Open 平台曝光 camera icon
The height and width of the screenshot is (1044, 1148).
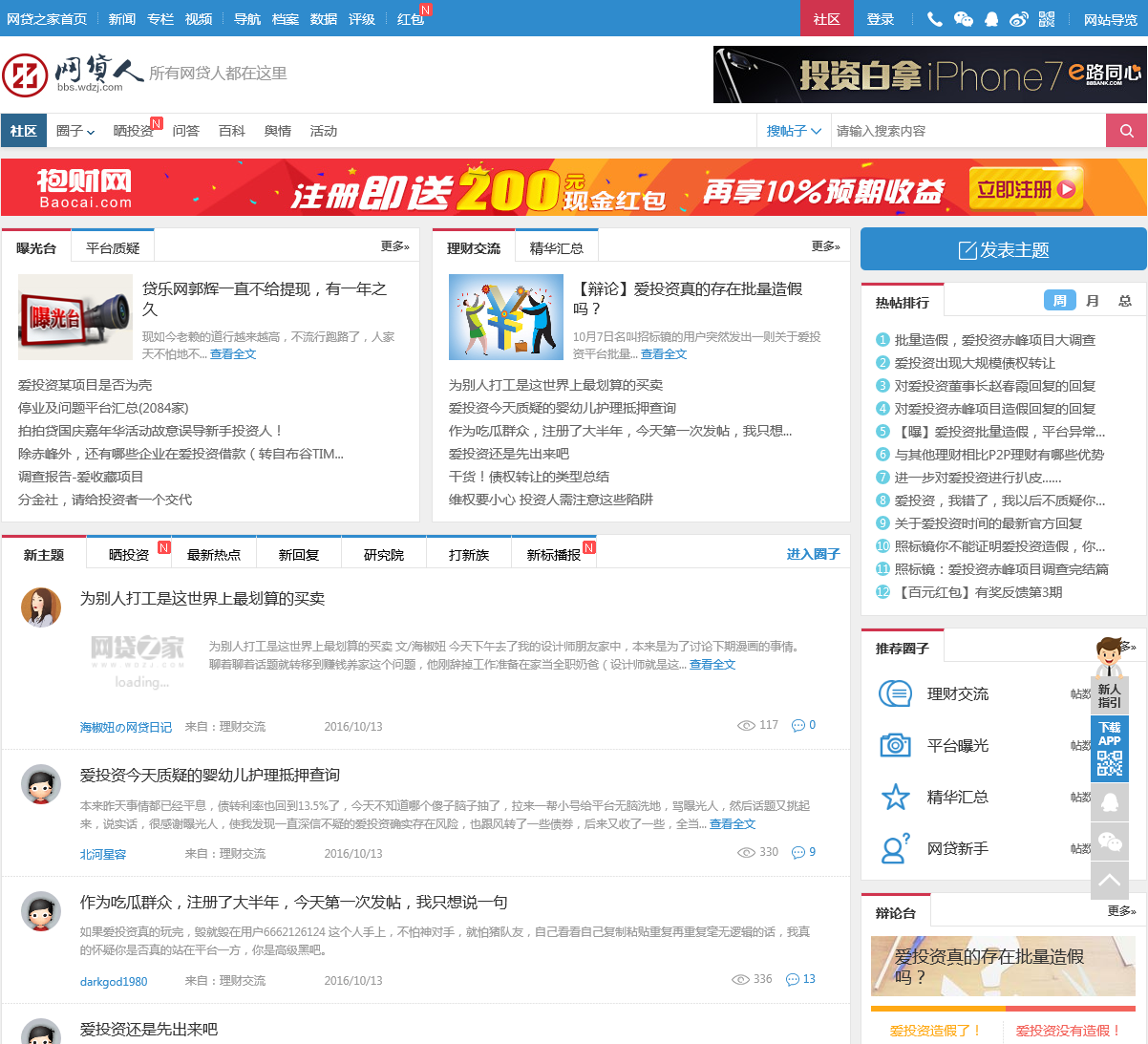tap(895, 745)
